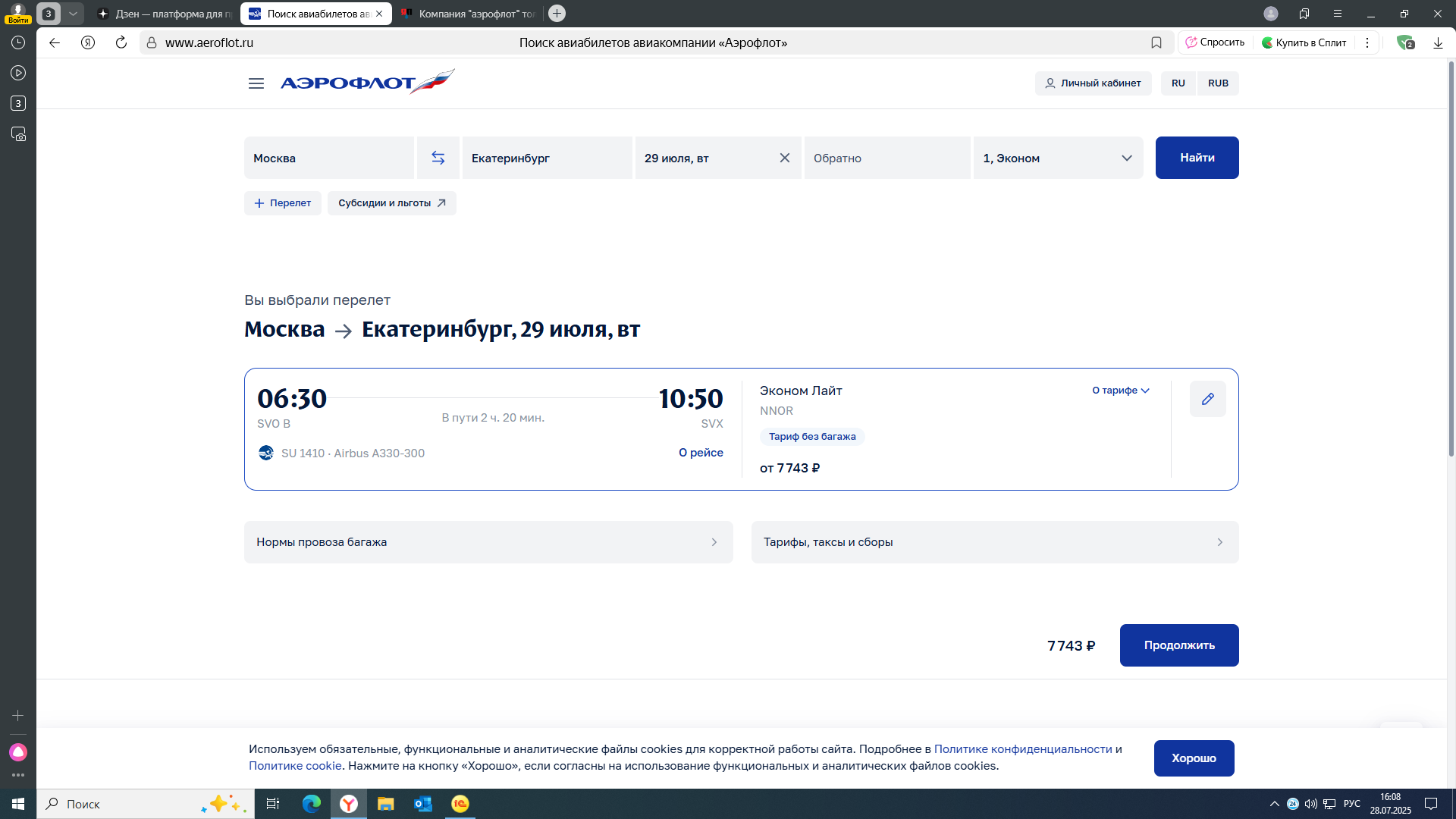Click the Обратно return date field
This screenshot has width=1456, height=819.
tap(887, 158)
